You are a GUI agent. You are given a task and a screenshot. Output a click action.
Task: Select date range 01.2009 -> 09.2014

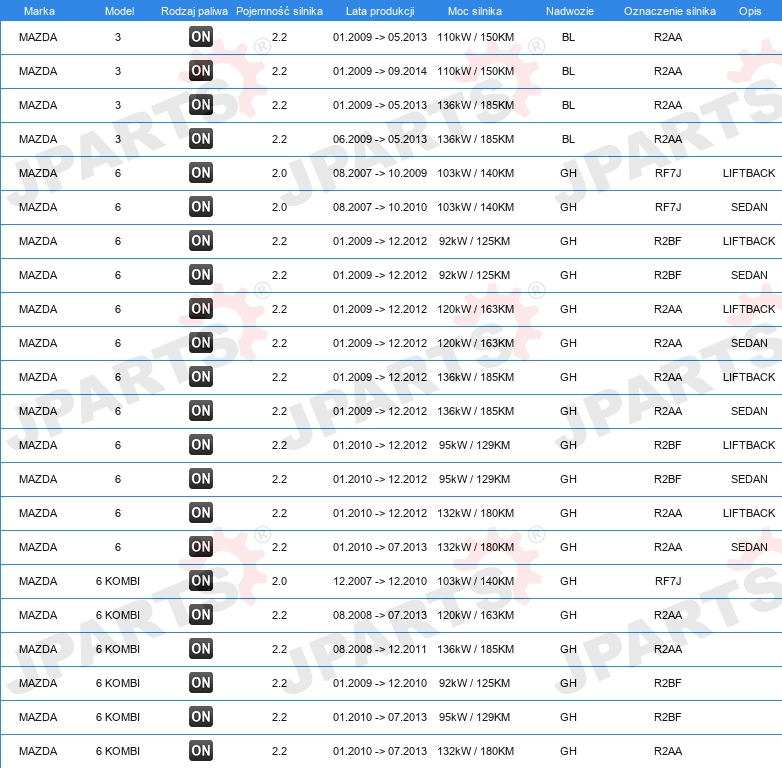[380, 71]
